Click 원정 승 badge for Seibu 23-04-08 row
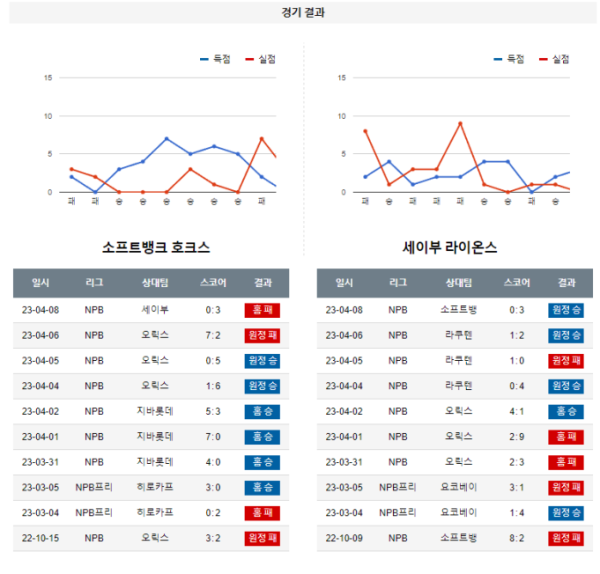The width and height of the screenshot is (600, 574). (566, 310)
